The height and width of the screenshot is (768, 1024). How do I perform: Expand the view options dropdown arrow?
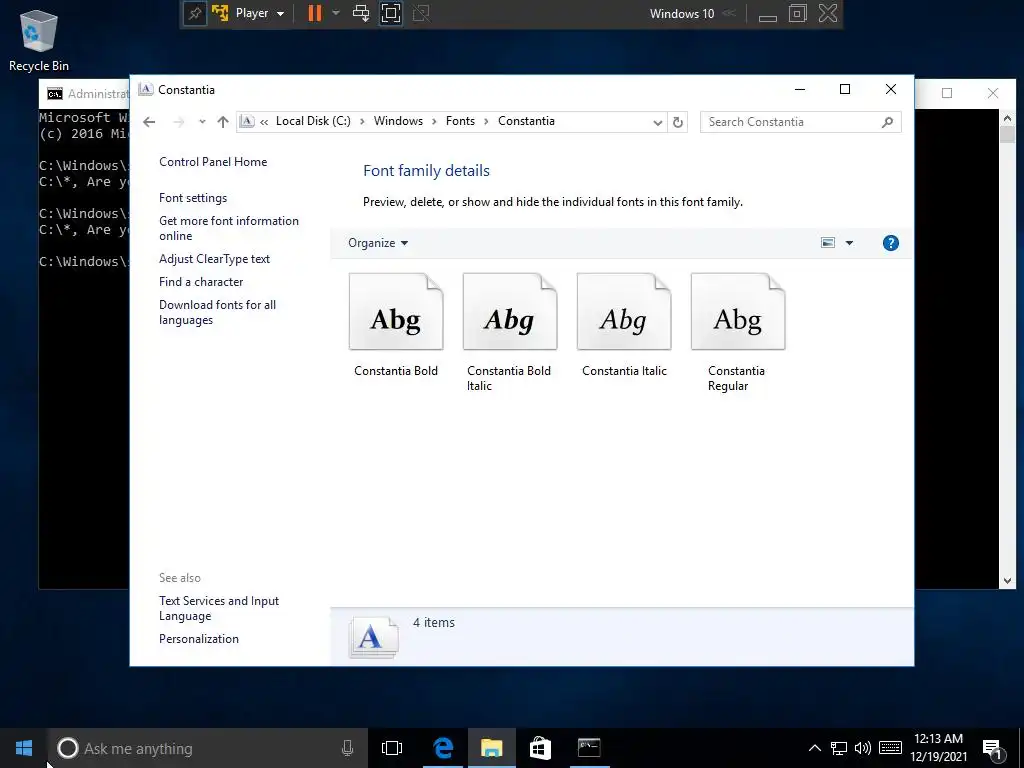pos(849,243)
